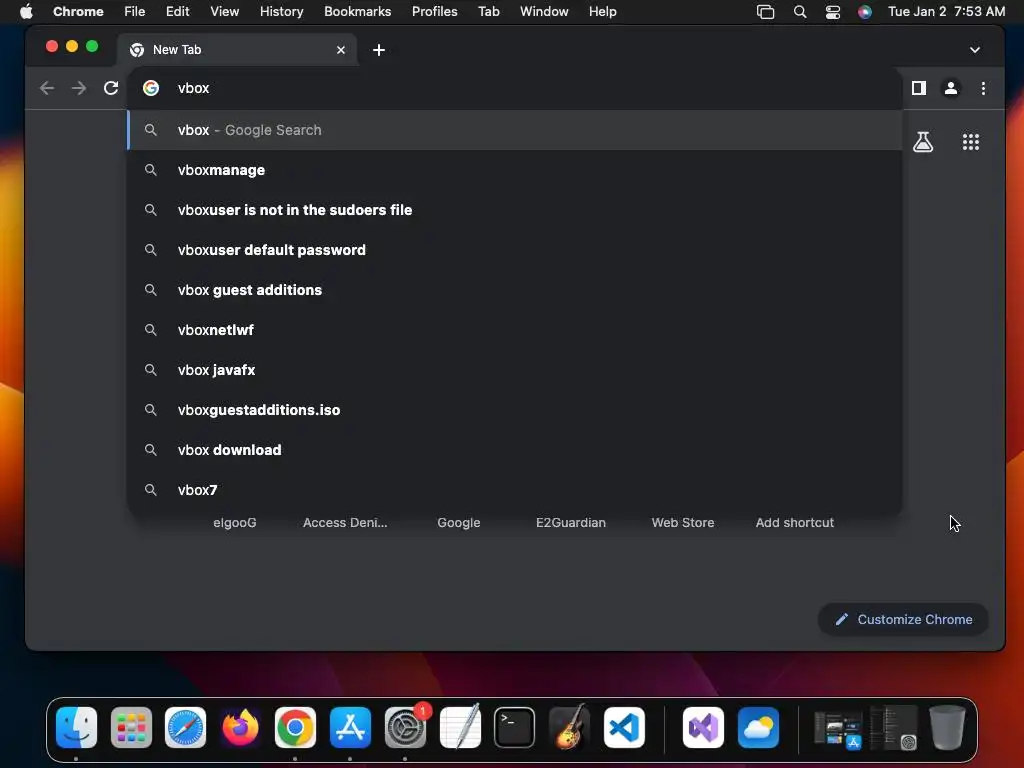Choose the 'vboxmanage' suggestion
Viewport: 1024px width, 768px height.
coord(515,170)
